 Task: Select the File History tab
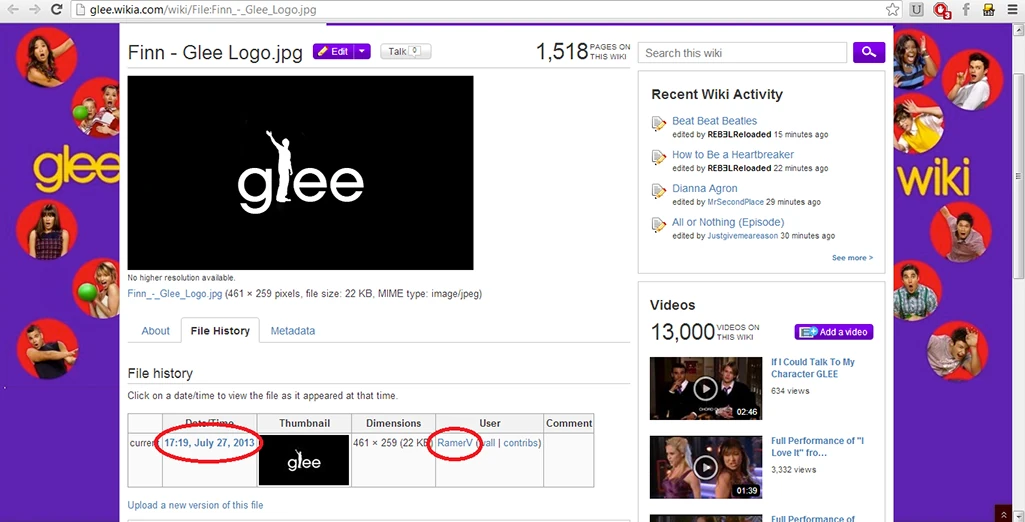click(x=220, y=331)
